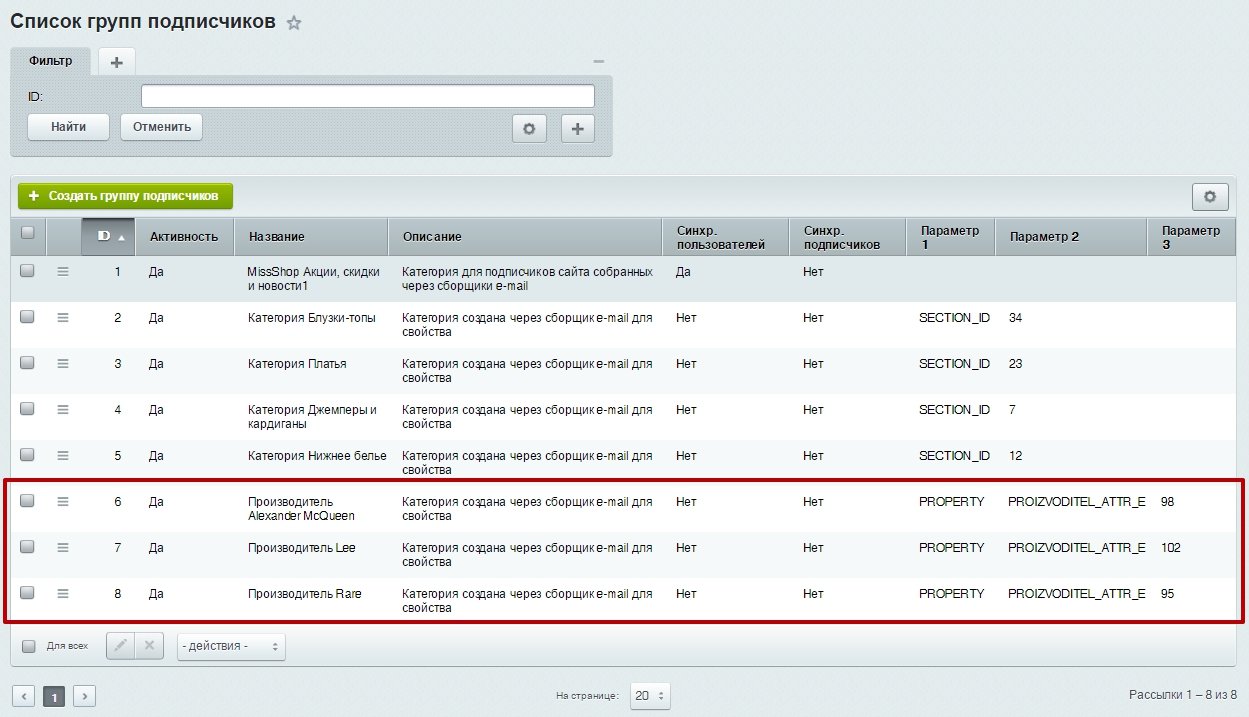Check the row for Производитель Lee
Screen dimensions: 1249x717
click(28, 546)
